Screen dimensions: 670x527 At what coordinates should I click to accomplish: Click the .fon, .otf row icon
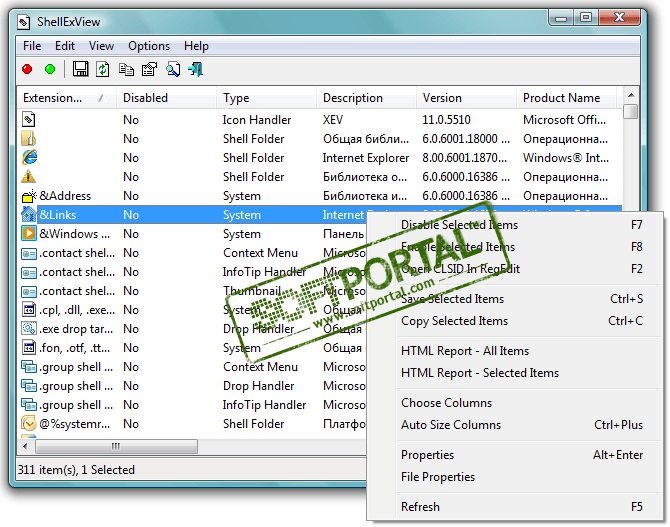point(29,347)
